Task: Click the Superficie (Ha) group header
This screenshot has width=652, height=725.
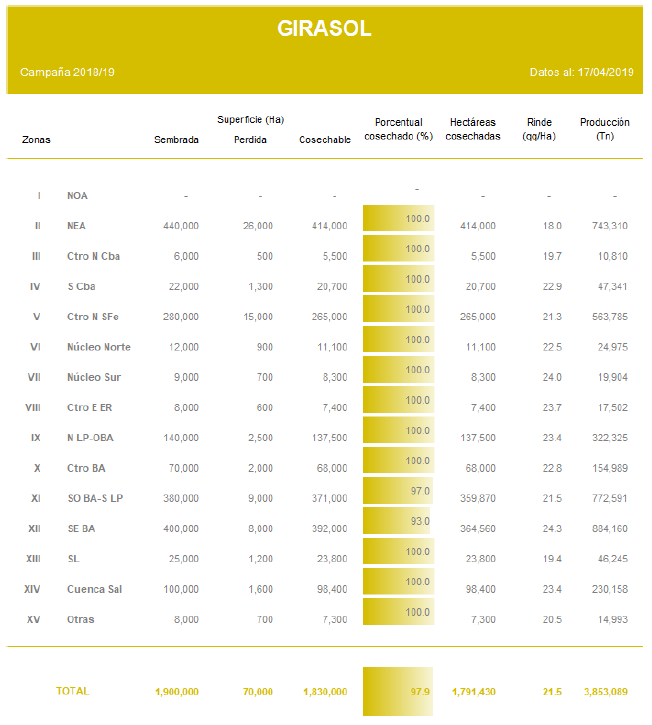Action: pyautogui.click(x=250, y=120)
